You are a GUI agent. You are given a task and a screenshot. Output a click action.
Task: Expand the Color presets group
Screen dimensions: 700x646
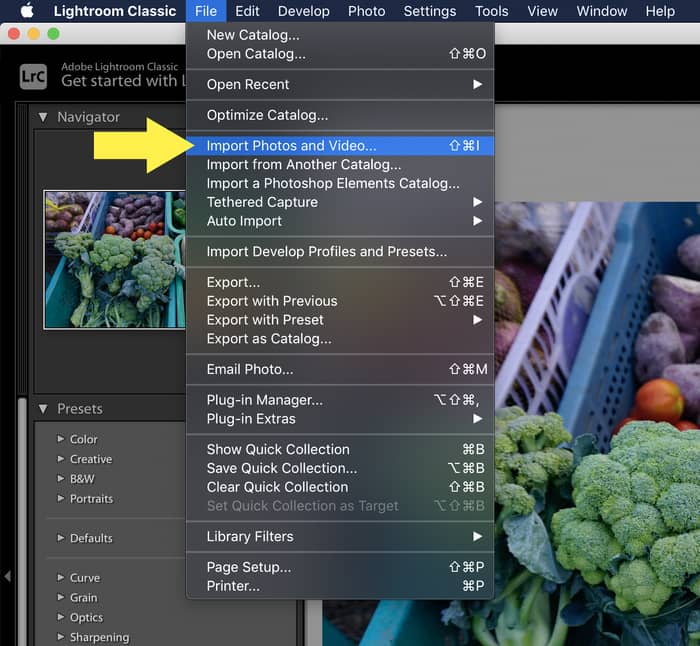61,439
